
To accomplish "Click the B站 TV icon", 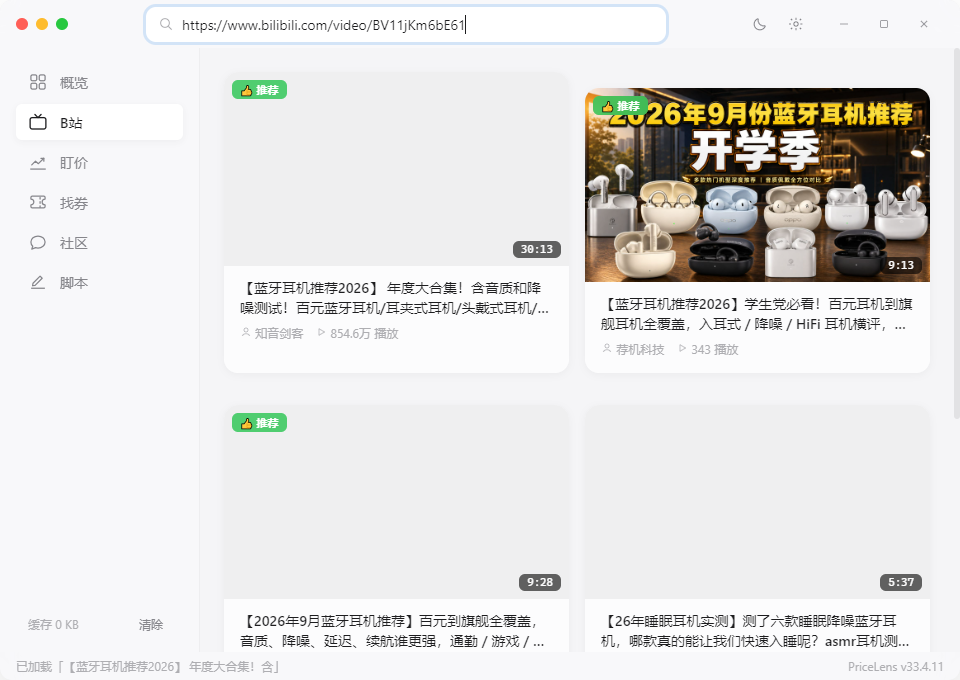I will (x=38, y=122).
